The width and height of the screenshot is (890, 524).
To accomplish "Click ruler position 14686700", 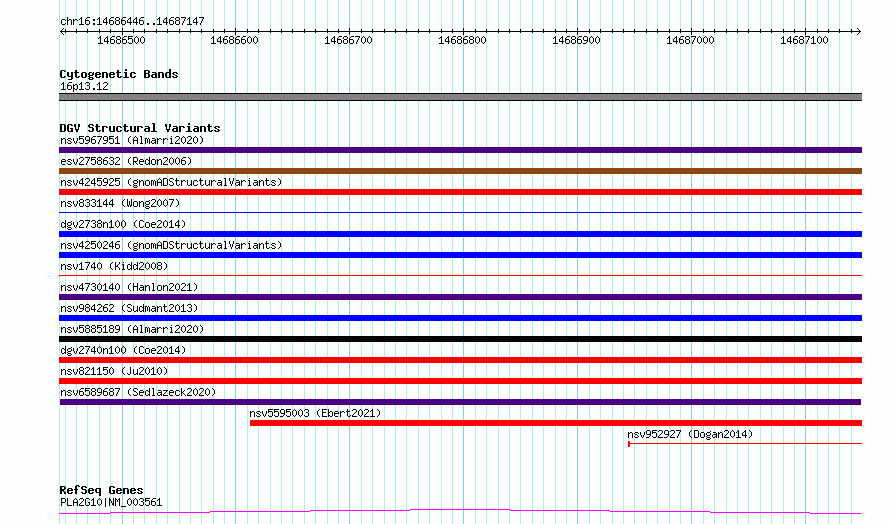I will [x=349, y=40].
